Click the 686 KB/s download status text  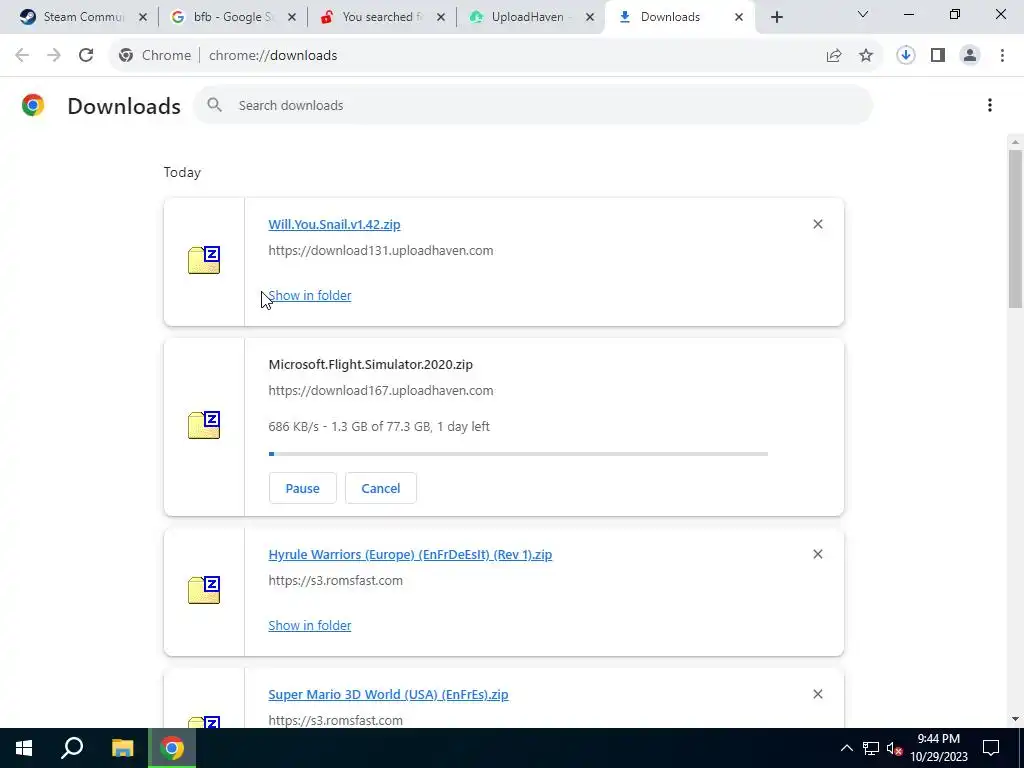379,426
